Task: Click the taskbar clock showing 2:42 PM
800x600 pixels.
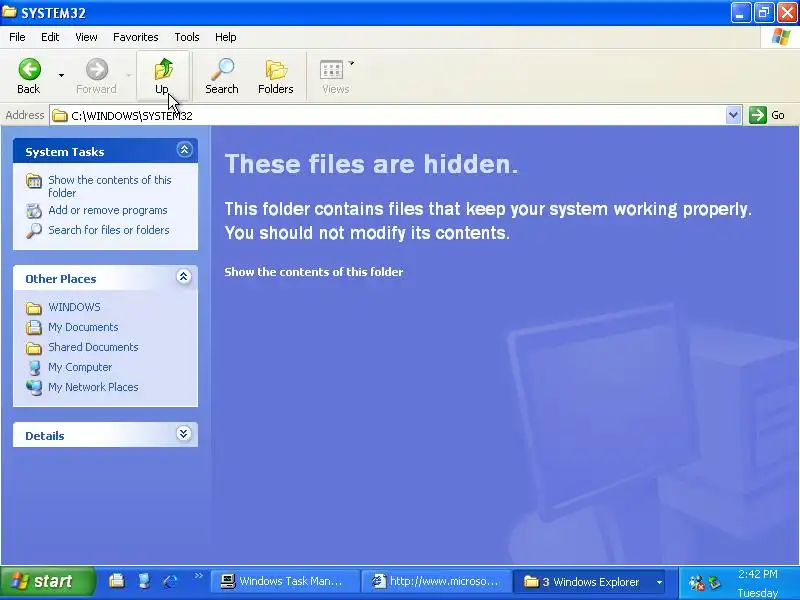Action: [758, 574]
